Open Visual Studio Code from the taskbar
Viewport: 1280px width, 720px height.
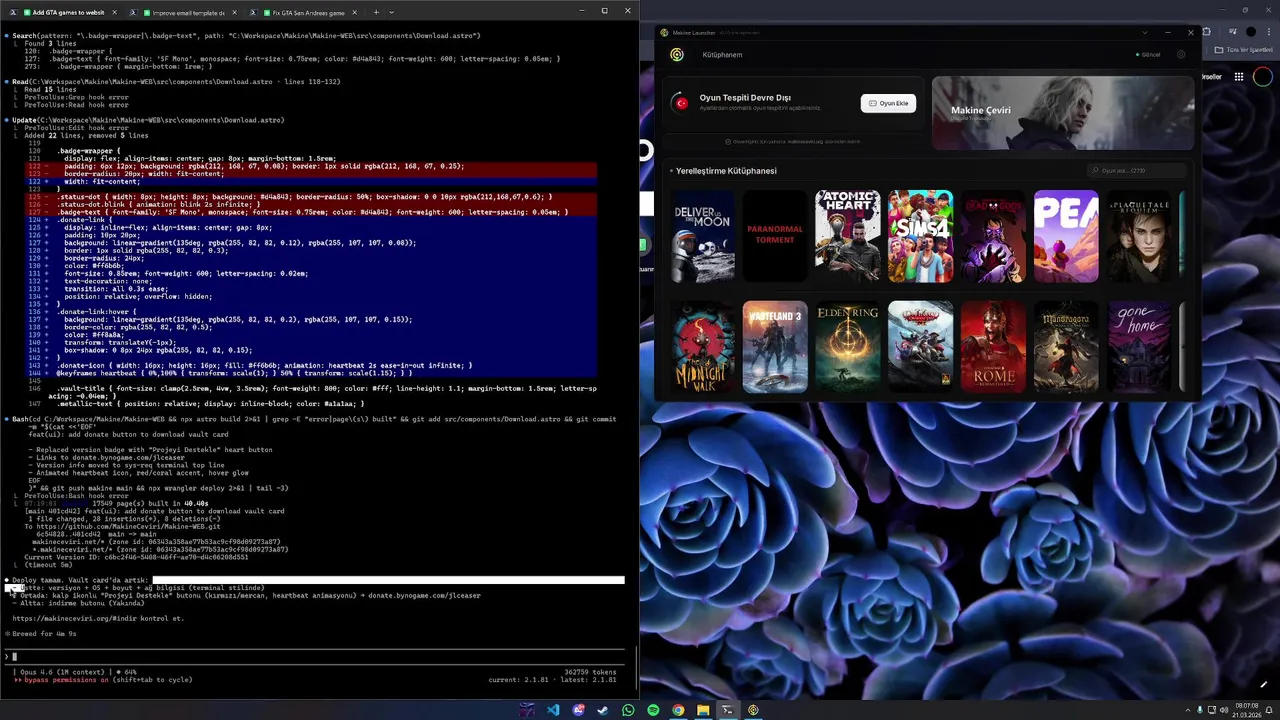(553, 710)
